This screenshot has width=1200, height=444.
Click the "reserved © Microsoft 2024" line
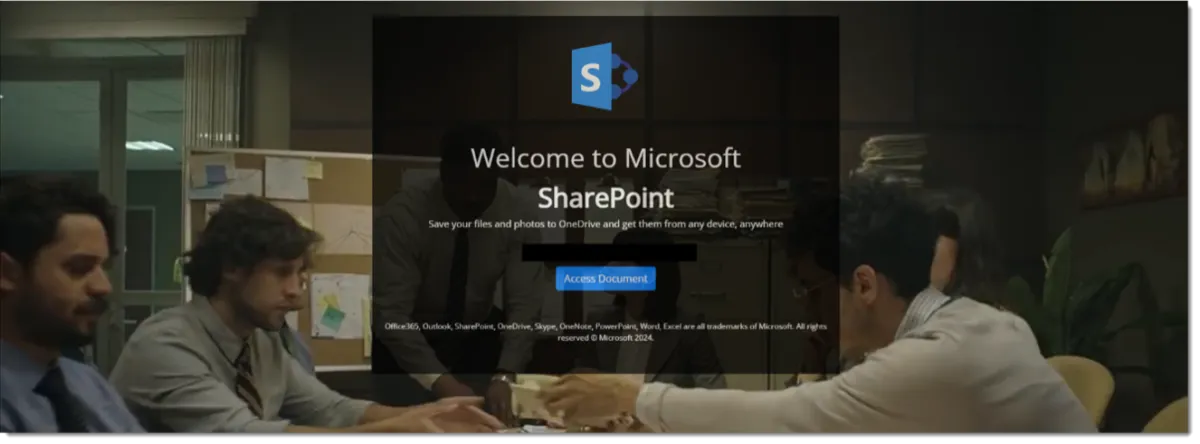pos(606,338)
